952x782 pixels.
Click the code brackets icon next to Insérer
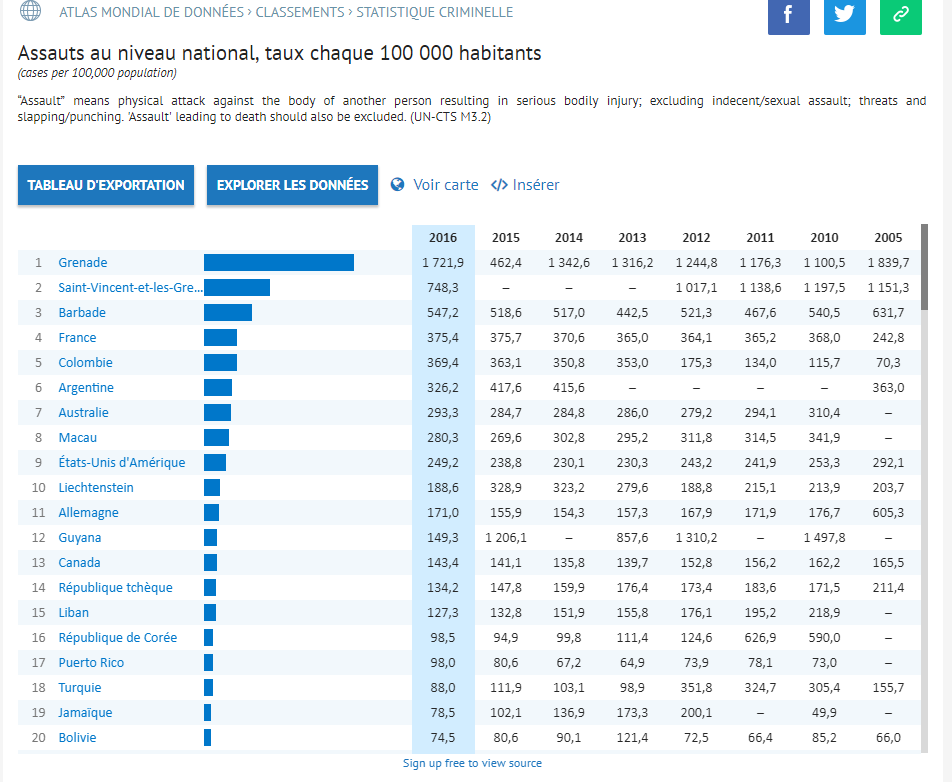[x=499, y=185]
